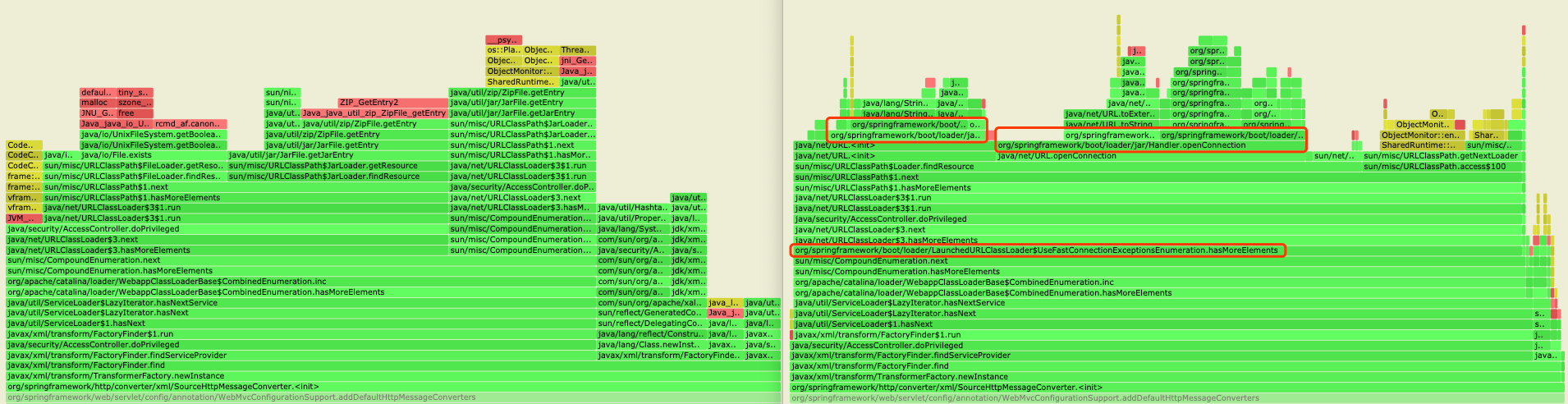Select TransformerFactory.newInstance in right flame graph
1568x404 pixels.
coord(1176,377)
